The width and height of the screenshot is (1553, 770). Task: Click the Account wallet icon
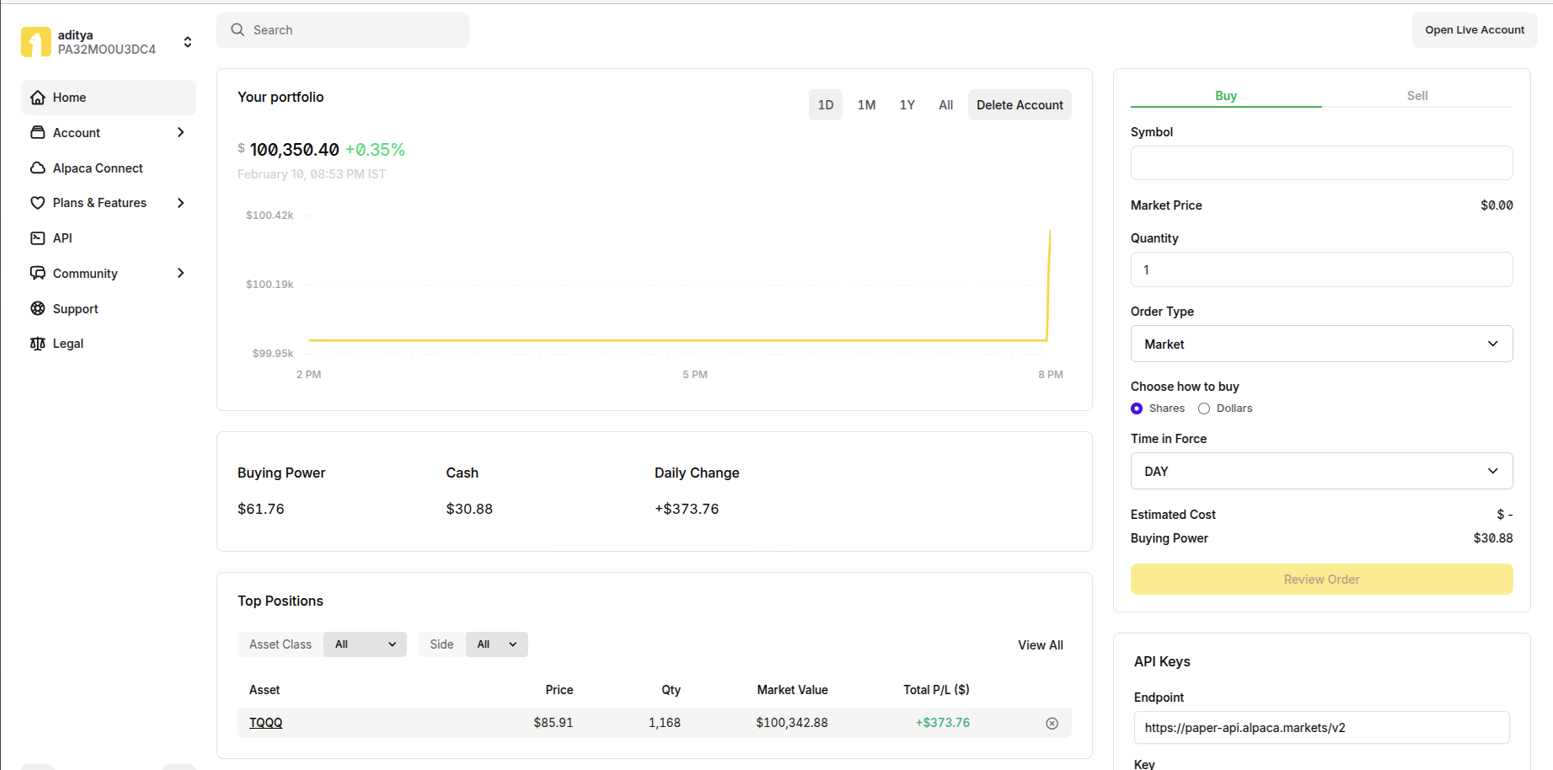point(38,132)
